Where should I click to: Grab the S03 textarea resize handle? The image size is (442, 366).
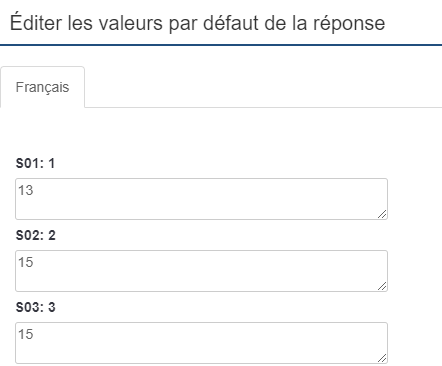382,358
